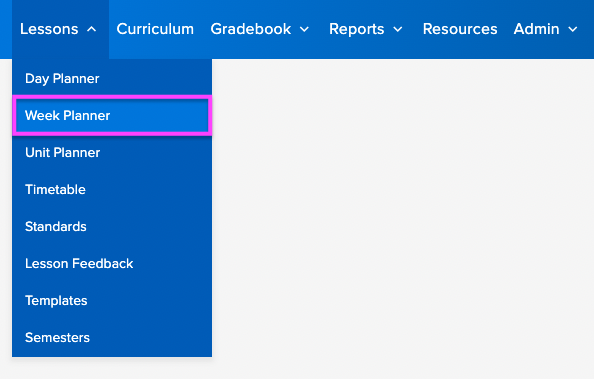This screenshot has width=594, height=379.
Task: Expand the Admin dropdown chevron
Action: click(572, 29)
